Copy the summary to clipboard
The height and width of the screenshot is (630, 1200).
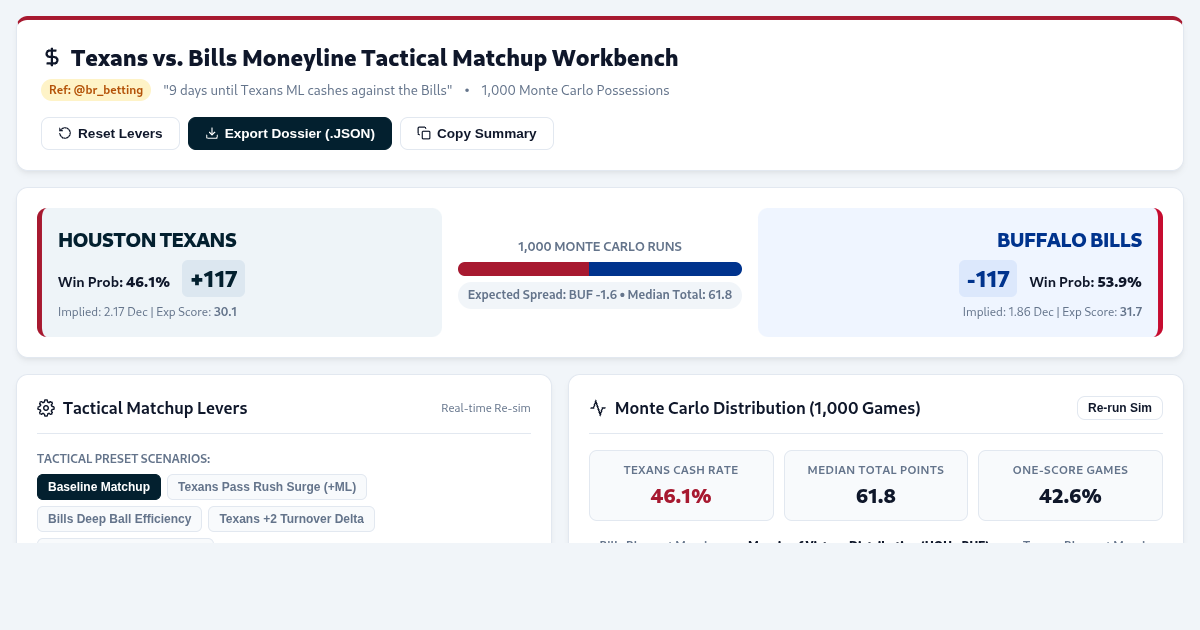coord(477,133)
